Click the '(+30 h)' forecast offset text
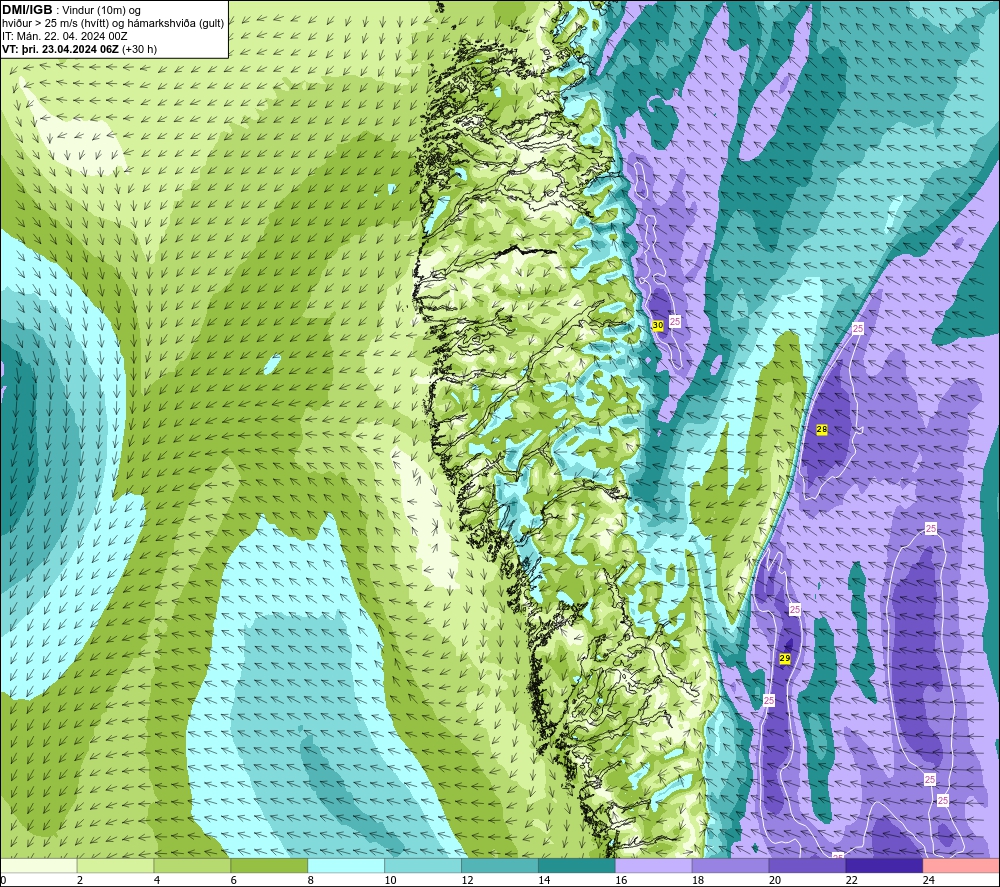Image resolution: width=1000 pixels, height=887 pixels. point(139,49)
